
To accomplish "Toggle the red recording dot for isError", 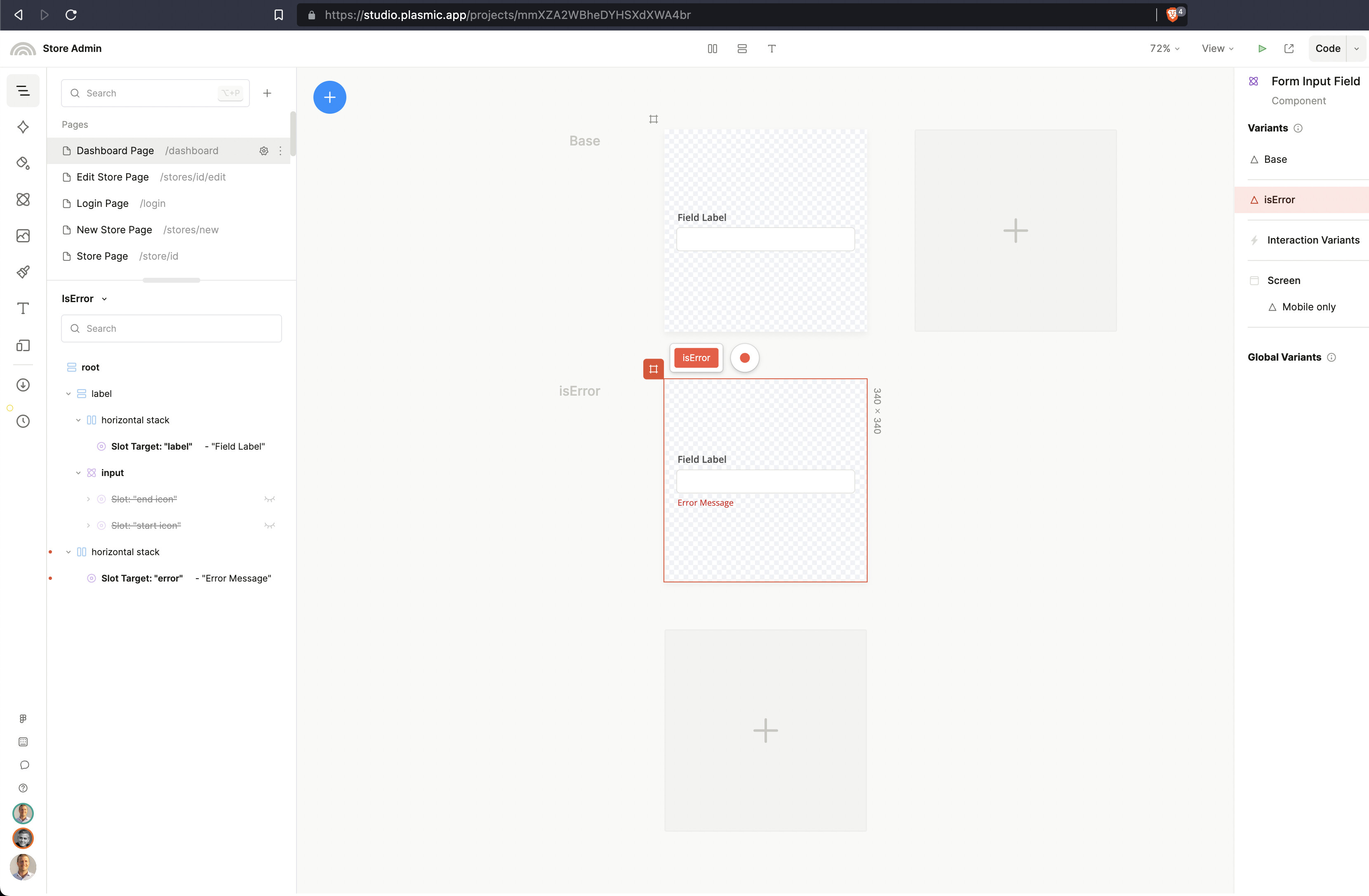I will pyautogui.click(x=744, y=358).
